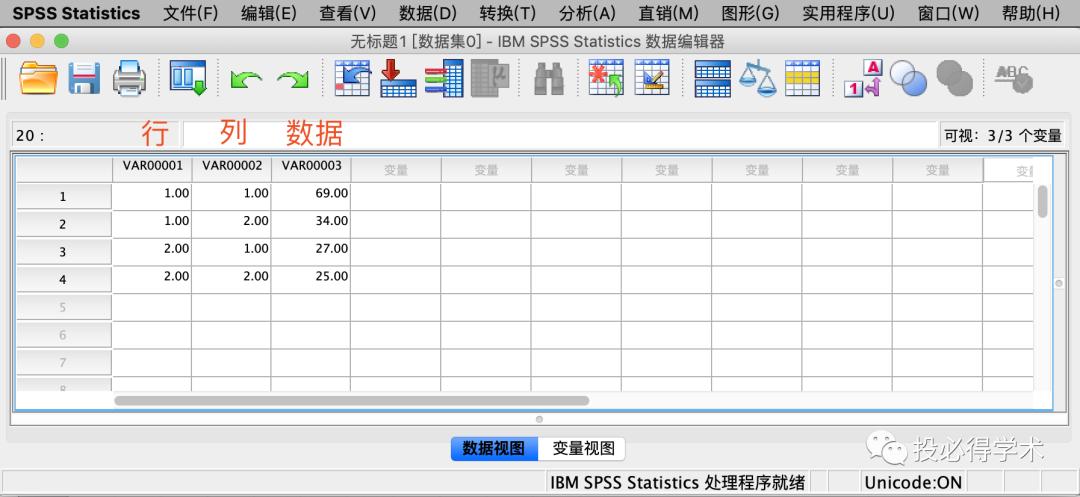Click the Select cases icon
This screenshot has height=497, width=1080.
[802, 78]
